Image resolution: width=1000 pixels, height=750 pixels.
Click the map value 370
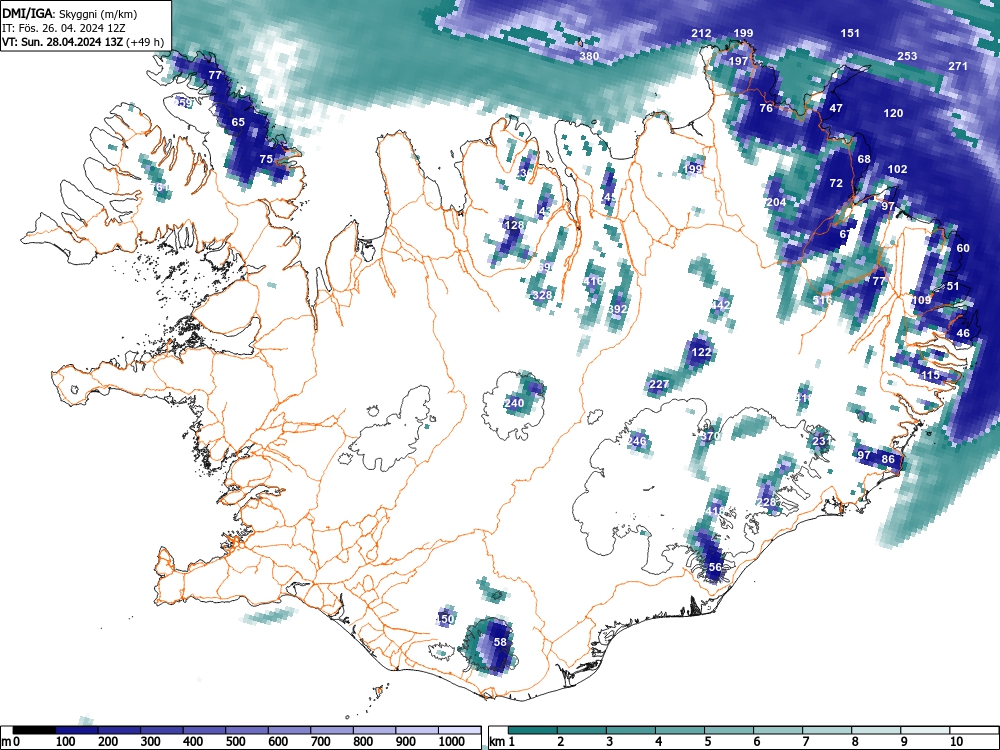pos(710,436)
